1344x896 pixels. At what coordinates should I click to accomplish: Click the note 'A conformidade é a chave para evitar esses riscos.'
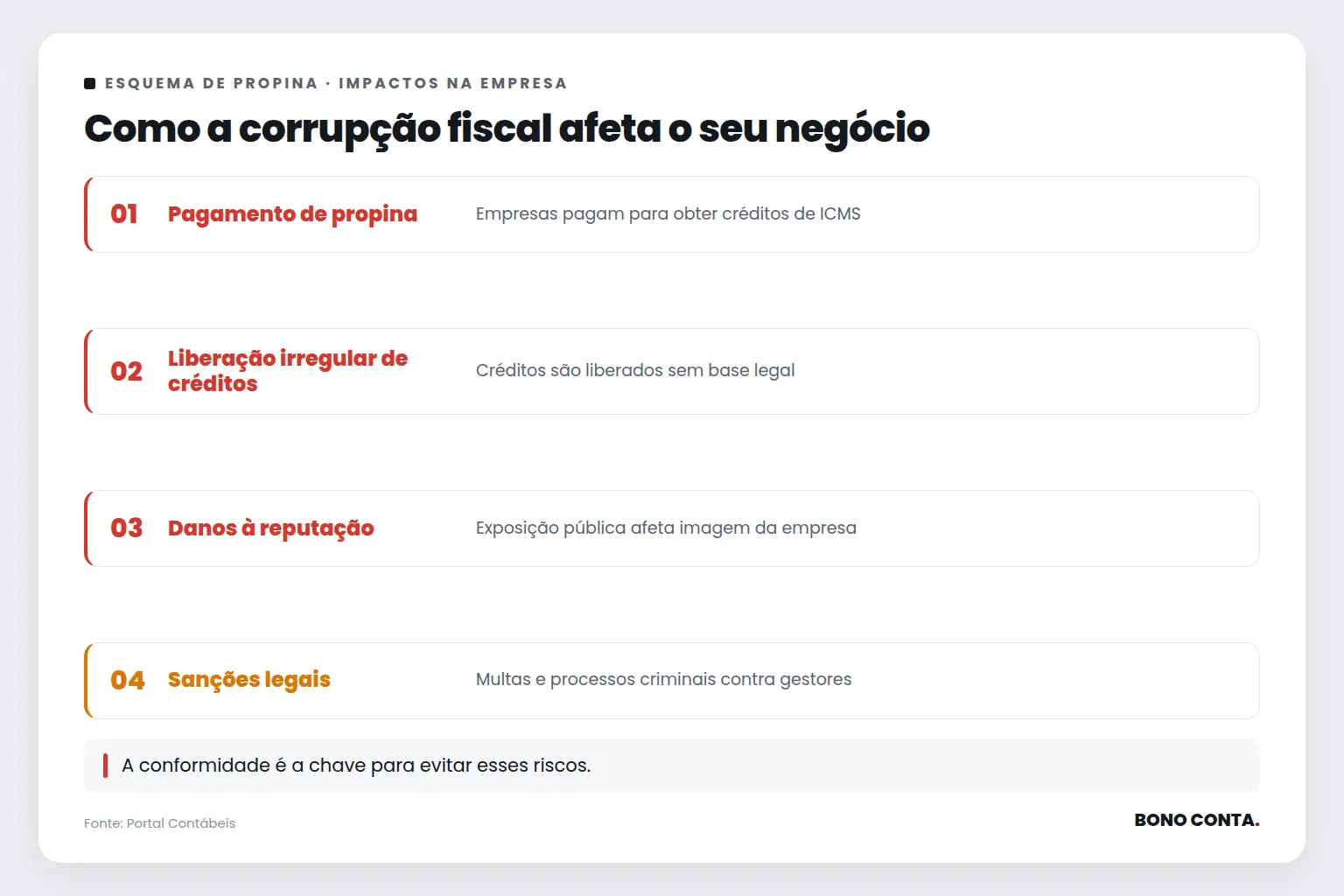pos(356,766)
